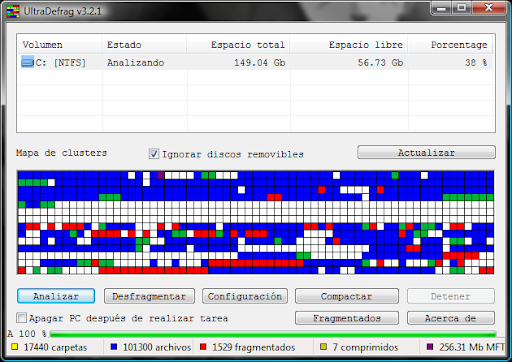The width and height of the screenshot is (512, 362).
Task: Click the Porcentage column header
Action: pyautogui.click(x=451, y=45)
